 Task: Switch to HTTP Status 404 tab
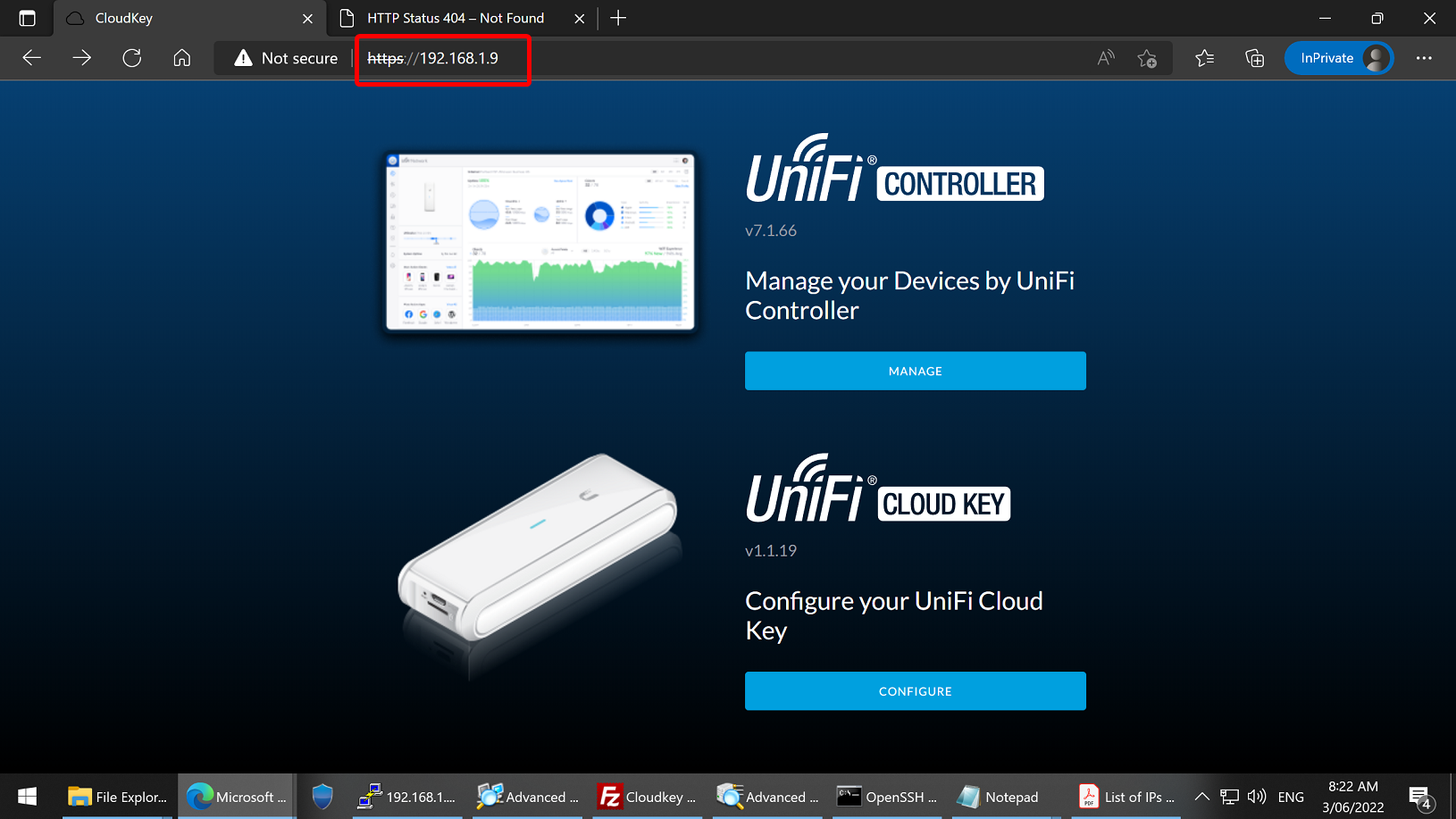[x=456, y=18]
